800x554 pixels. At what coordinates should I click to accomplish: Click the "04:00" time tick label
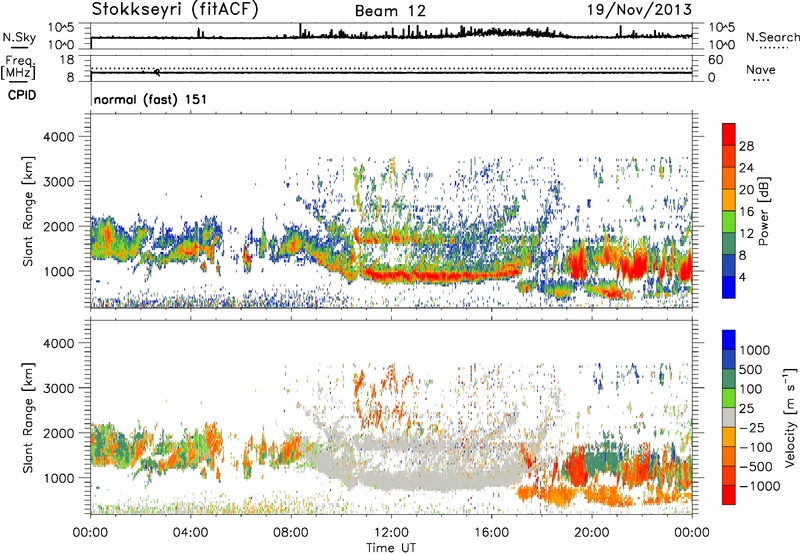pyautogui.click(x=190, y=533)
